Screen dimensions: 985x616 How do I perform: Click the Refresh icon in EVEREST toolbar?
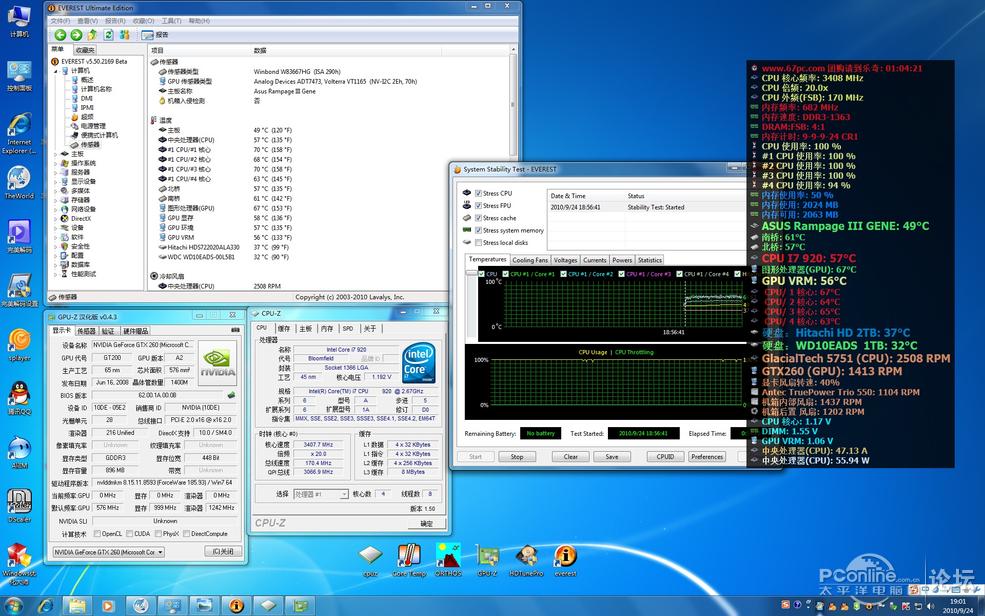[x=108, y=35]
